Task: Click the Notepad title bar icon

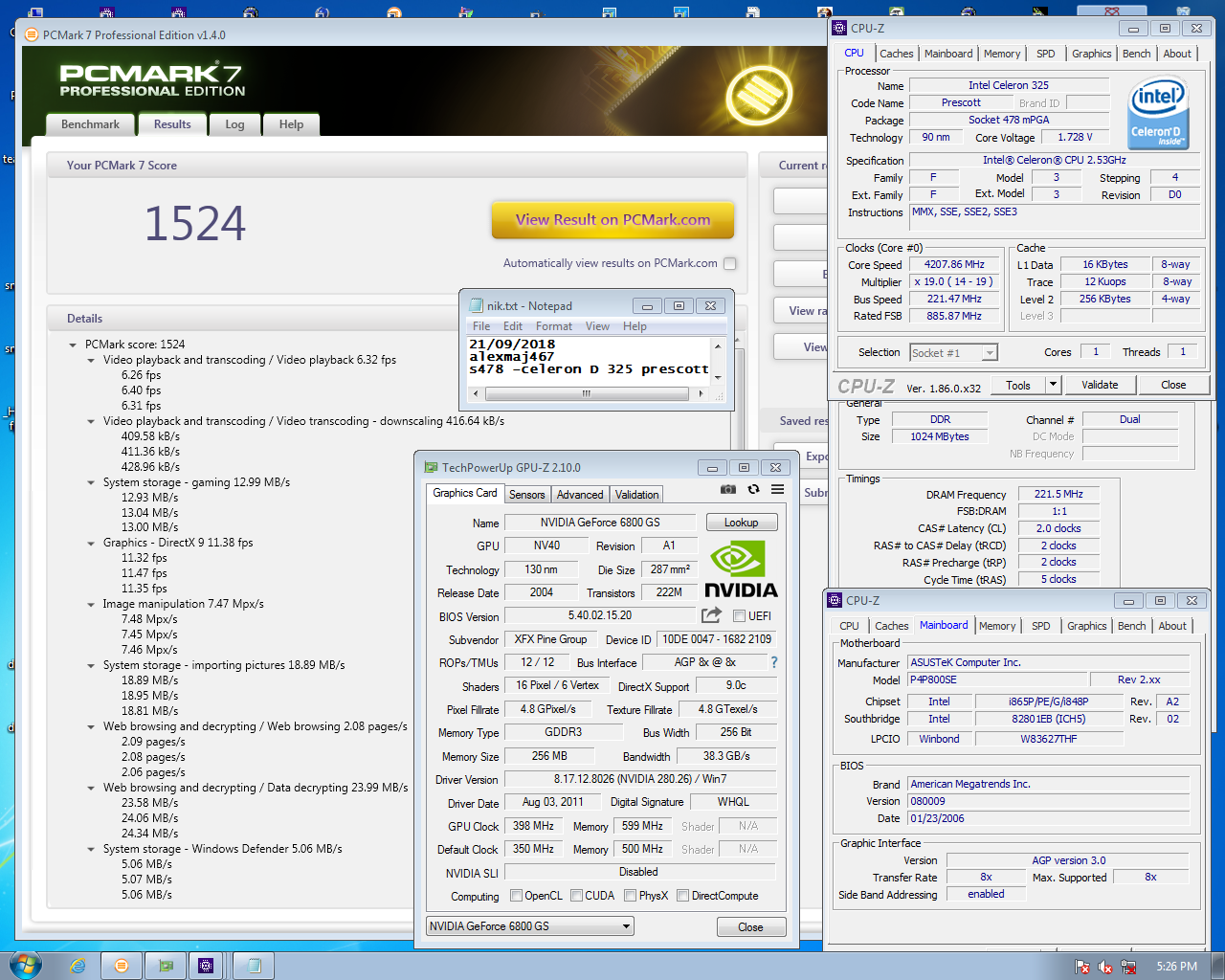Action: click(476, 305)
